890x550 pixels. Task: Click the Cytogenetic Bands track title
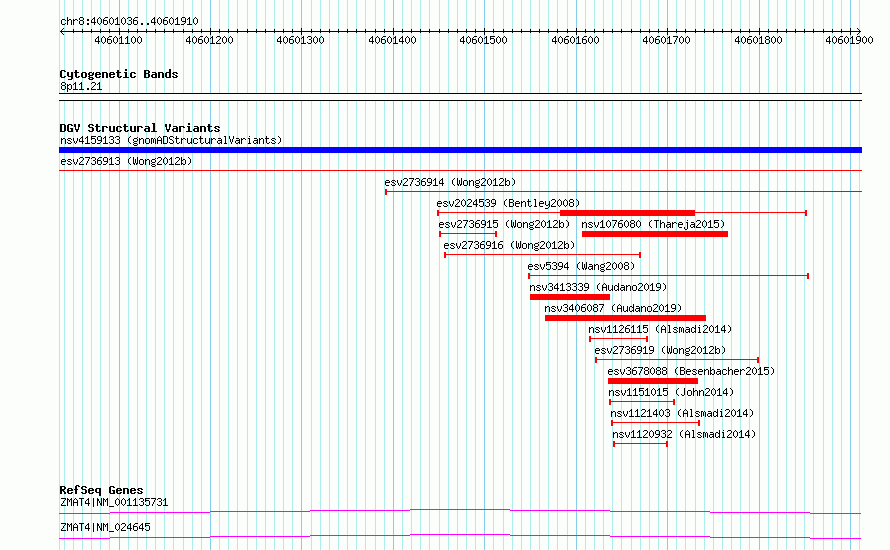119,74
